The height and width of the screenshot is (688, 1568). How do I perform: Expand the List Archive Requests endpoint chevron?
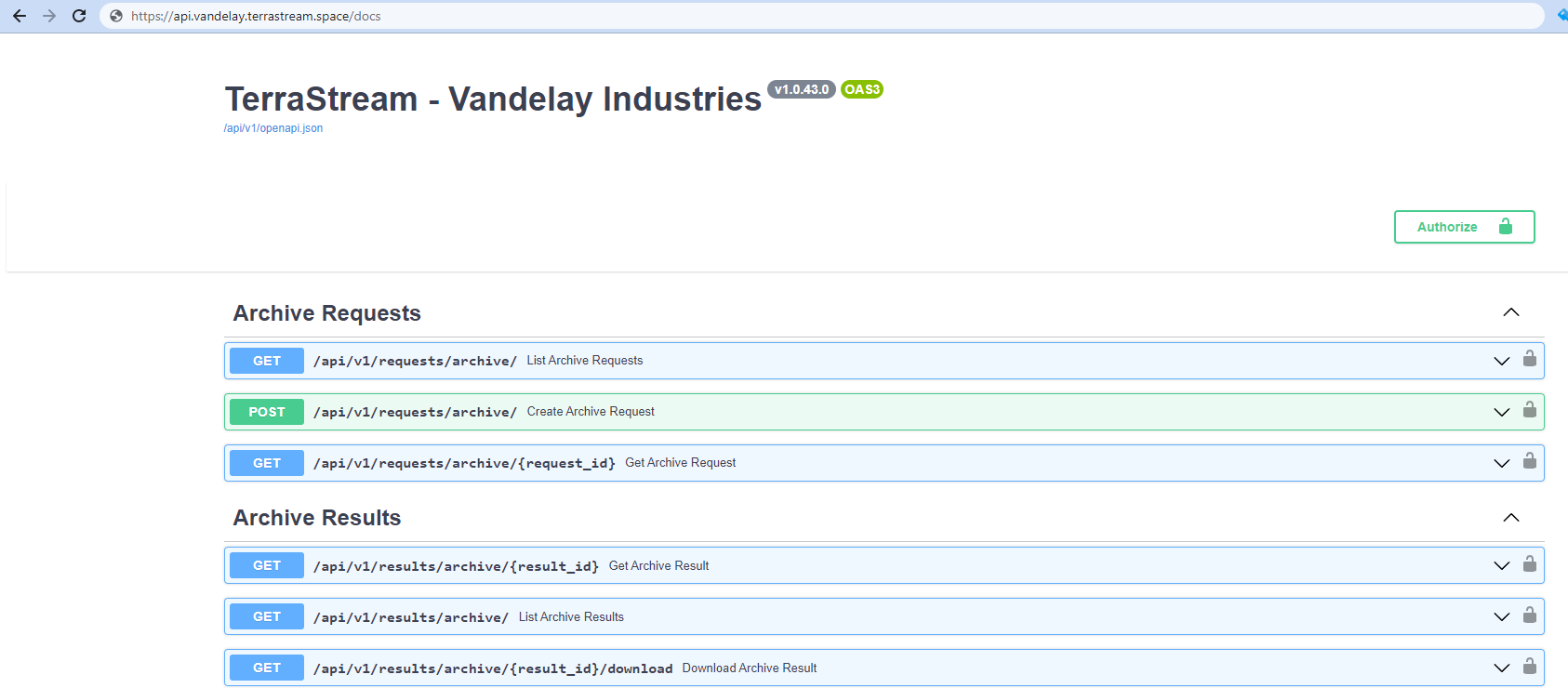[1502, 361]
